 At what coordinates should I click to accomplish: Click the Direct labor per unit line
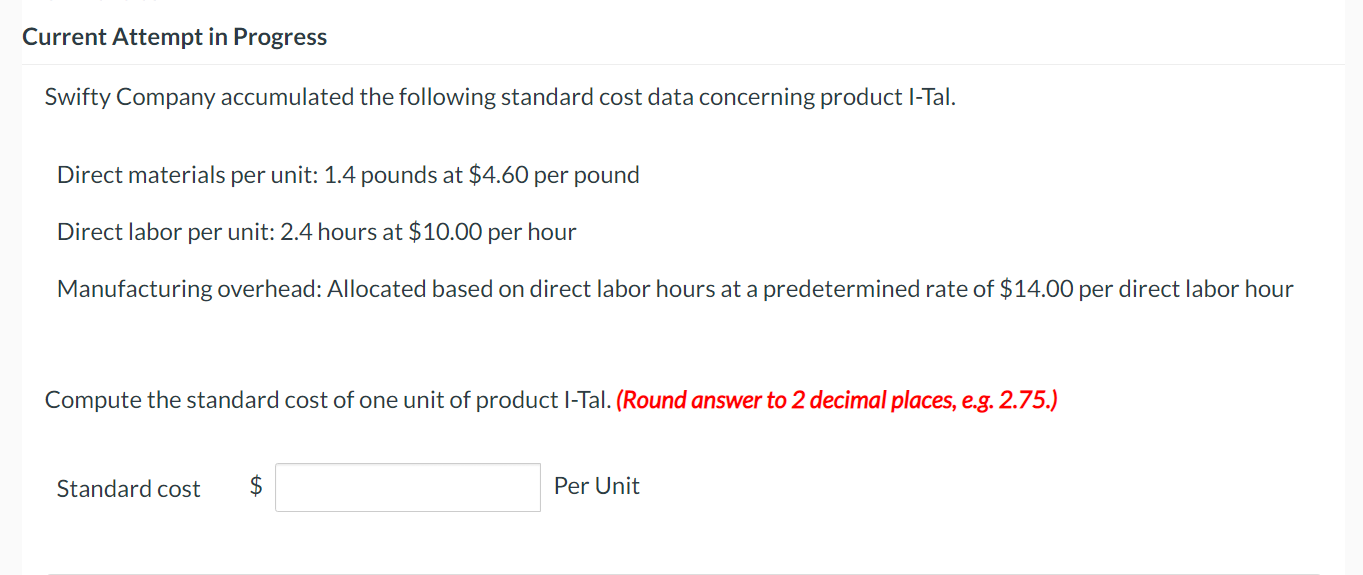pos(317,232)
